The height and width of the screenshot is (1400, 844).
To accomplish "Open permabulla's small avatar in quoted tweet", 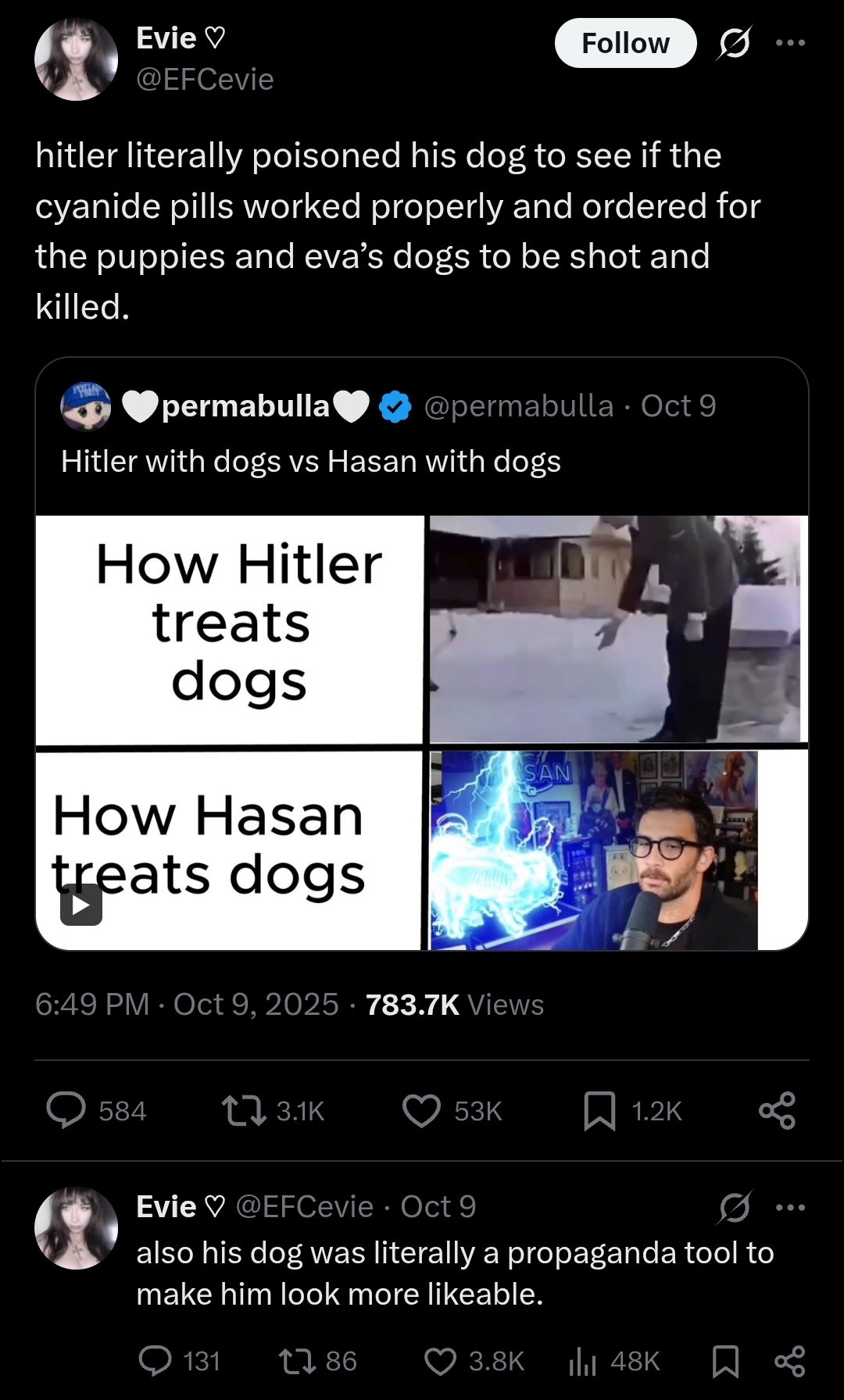I will (x=86, y=406).
